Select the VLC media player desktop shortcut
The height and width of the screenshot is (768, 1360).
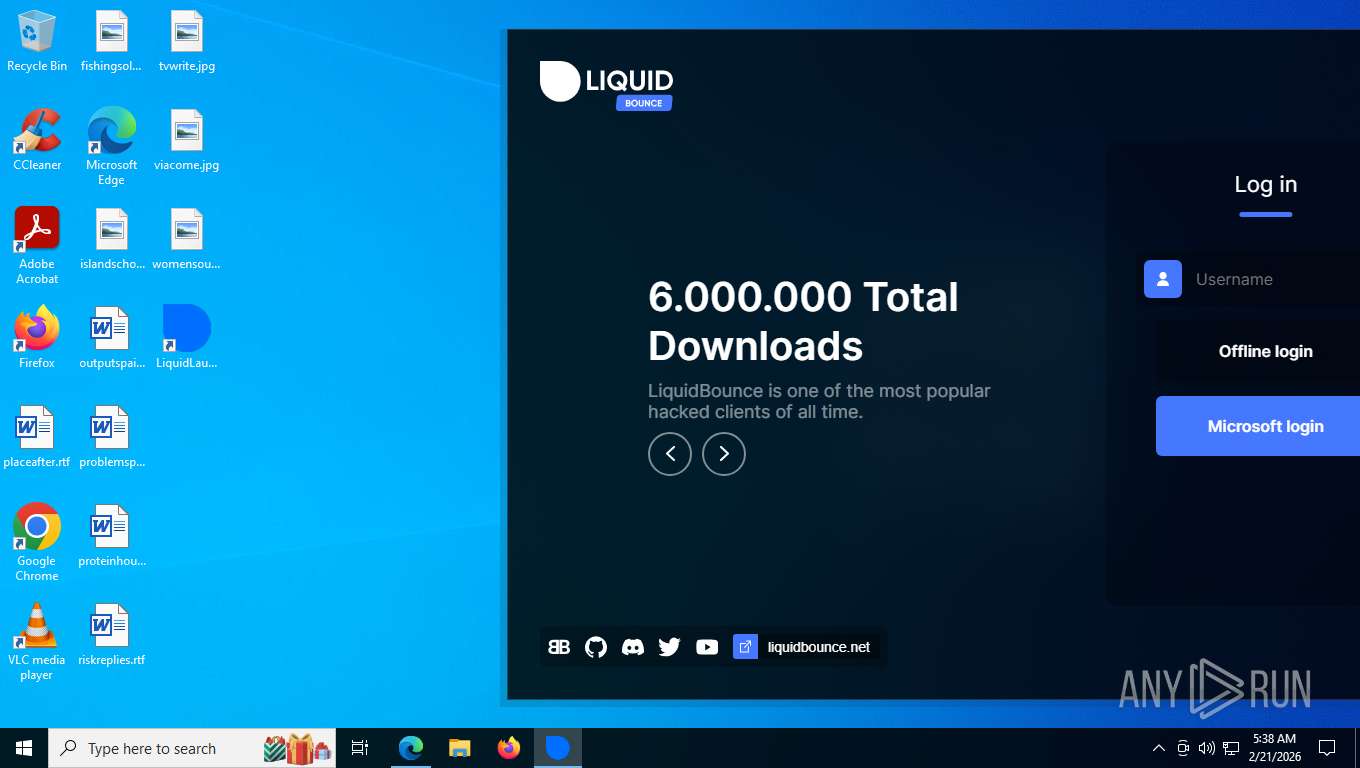coord(37,641)
